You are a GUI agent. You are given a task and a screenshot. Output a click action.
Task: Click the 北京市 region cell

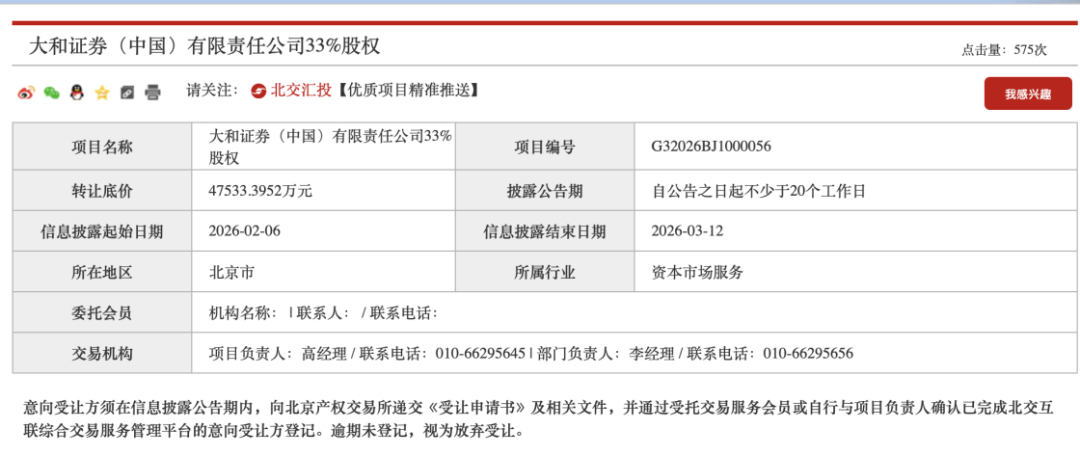tap(232, 272)
